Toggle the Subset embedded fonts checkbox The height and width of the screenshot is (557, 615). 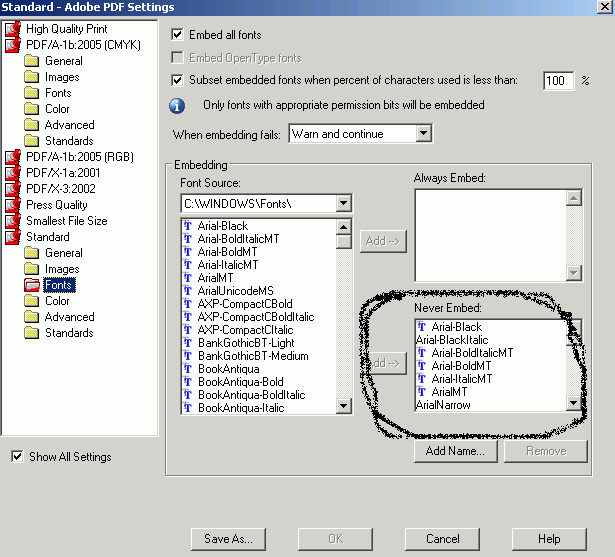(177, 80)
